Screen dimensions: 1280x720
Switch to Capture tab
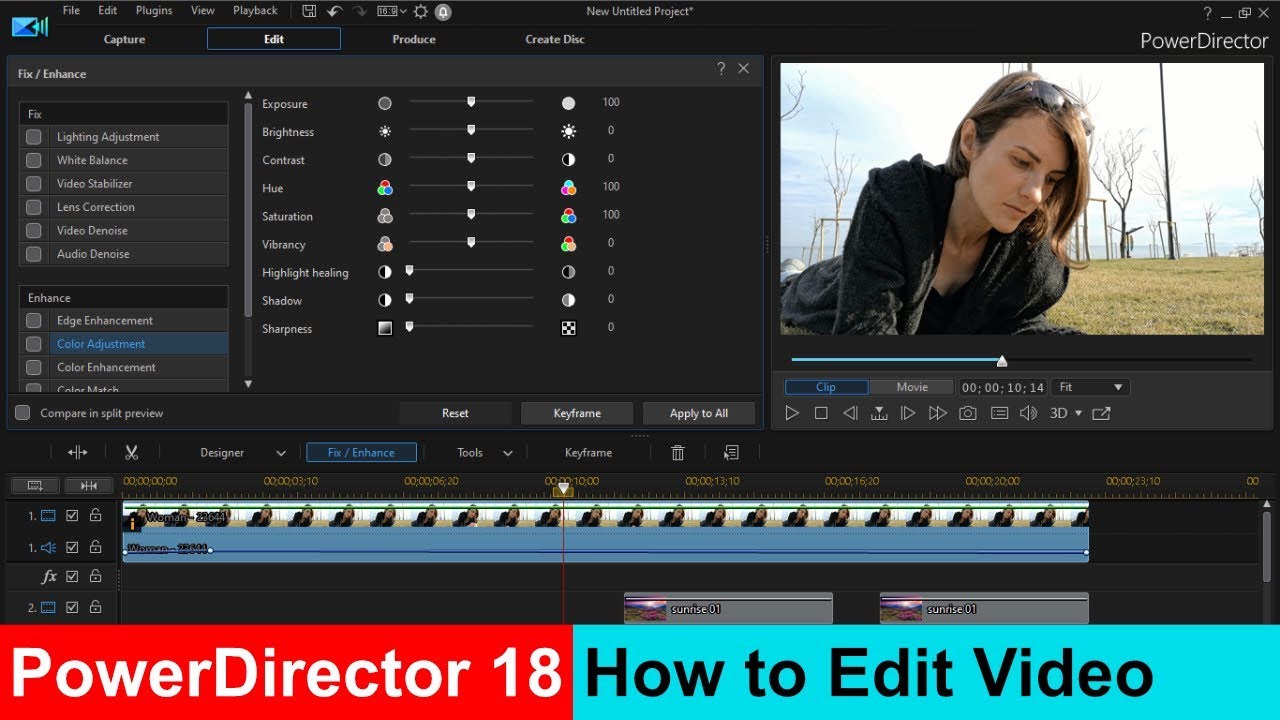coord(125,39)
